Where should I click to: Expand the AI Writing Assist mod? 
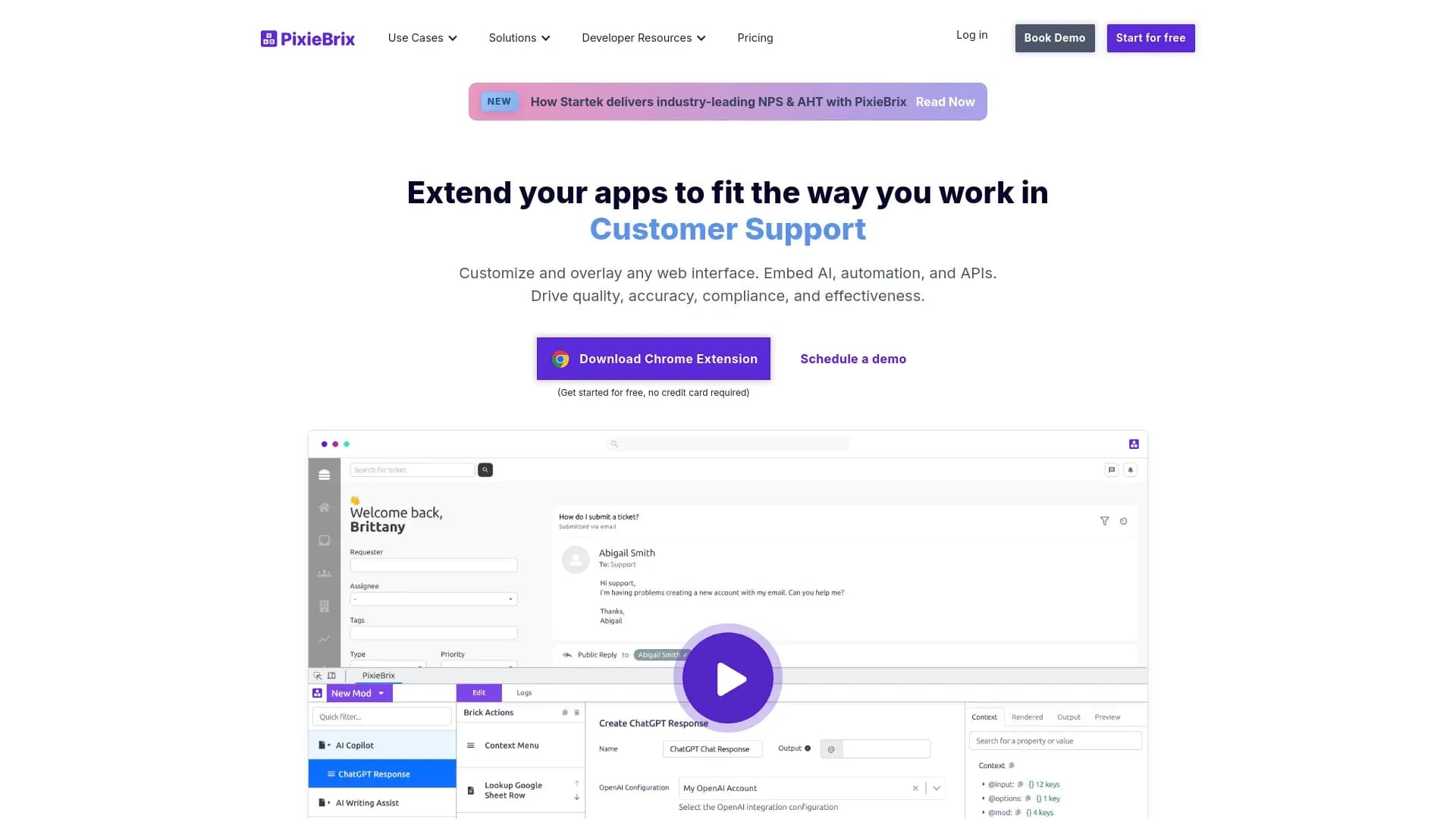[382, 802]
